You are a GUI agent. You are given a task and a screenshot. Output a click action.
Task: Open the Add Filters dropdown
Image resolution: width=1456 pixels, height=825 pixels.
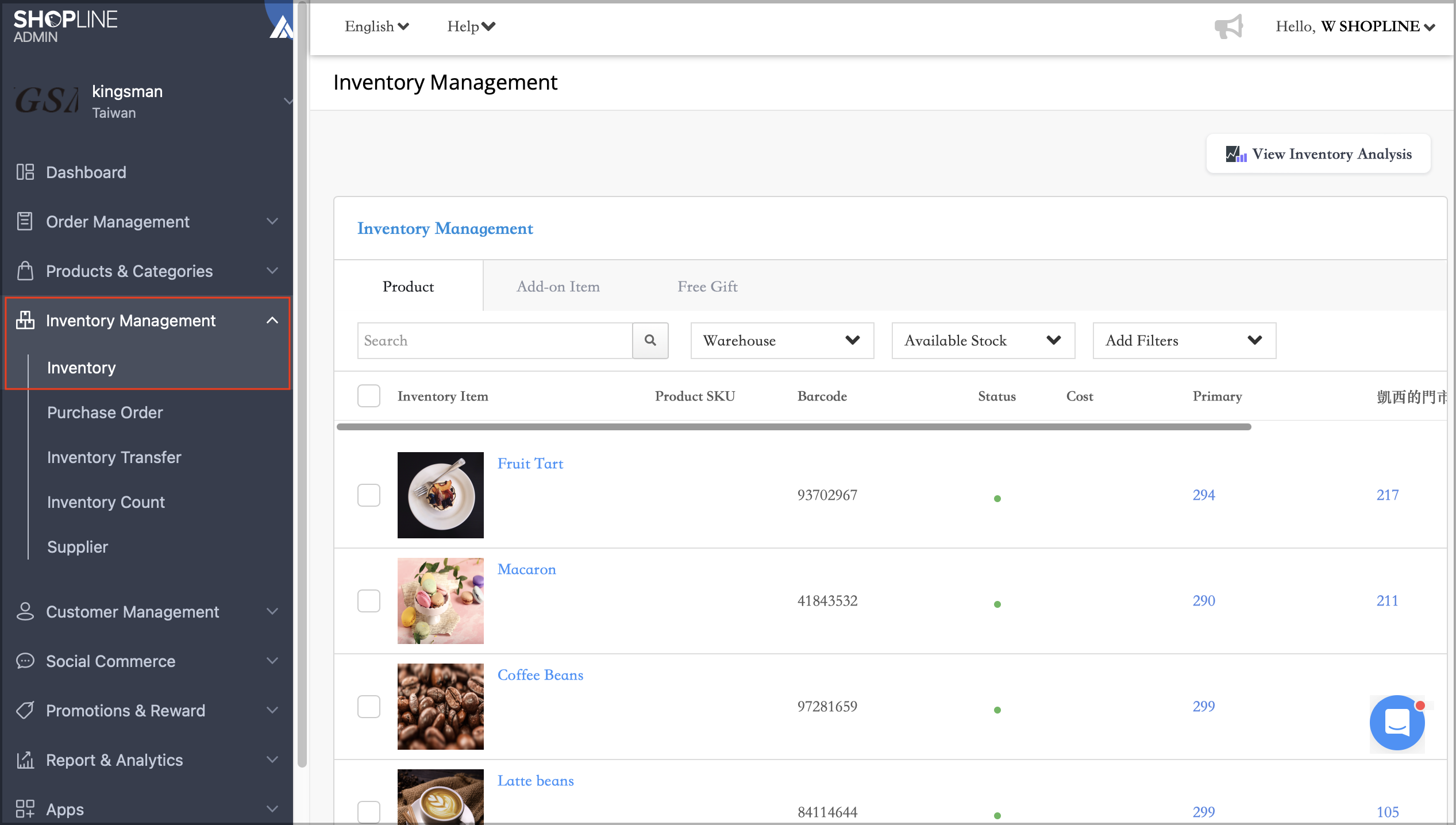point(1184,340)
